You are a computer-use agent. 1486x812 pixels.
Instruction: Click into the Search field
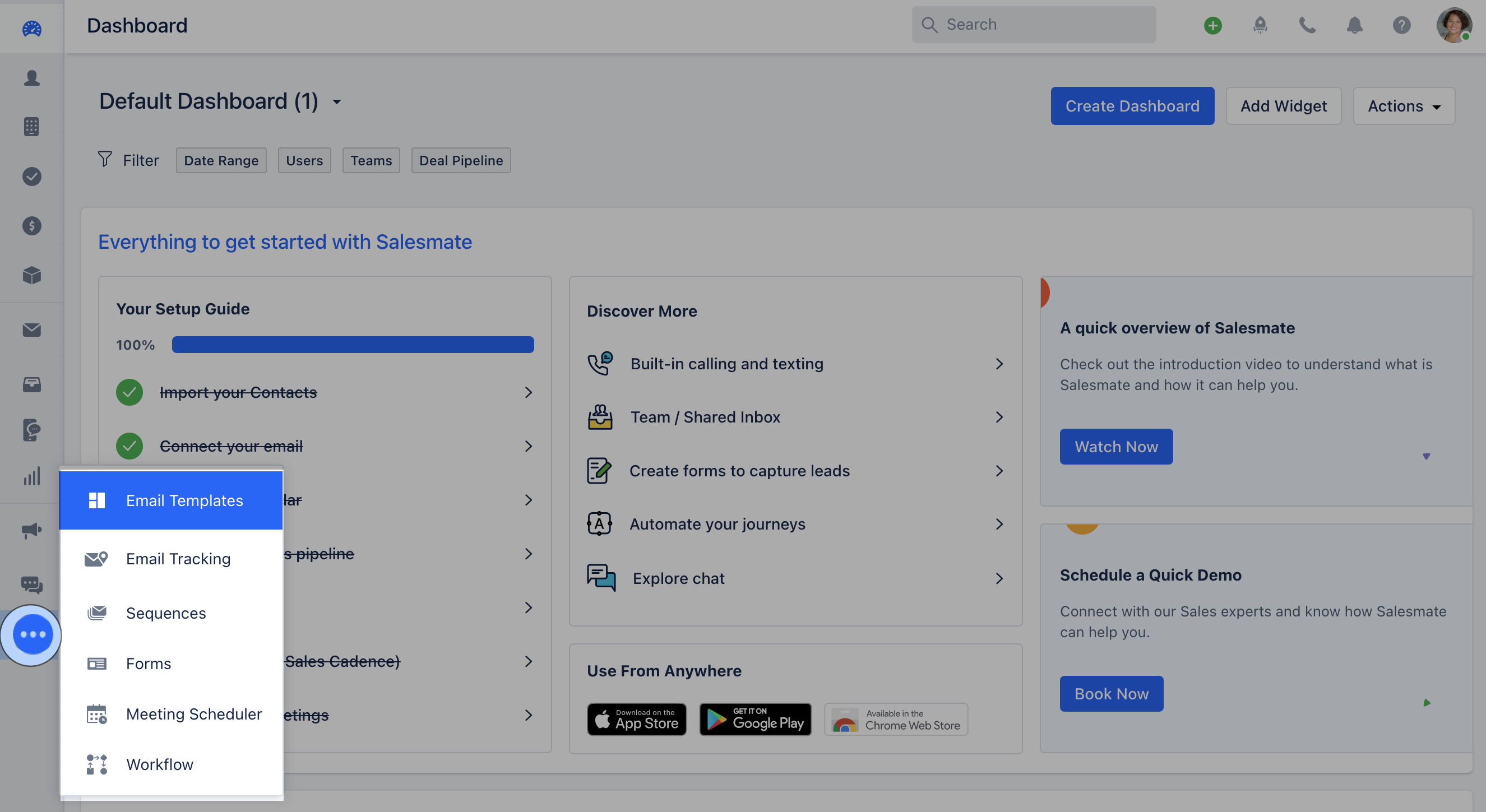[x=1033, y=24]
